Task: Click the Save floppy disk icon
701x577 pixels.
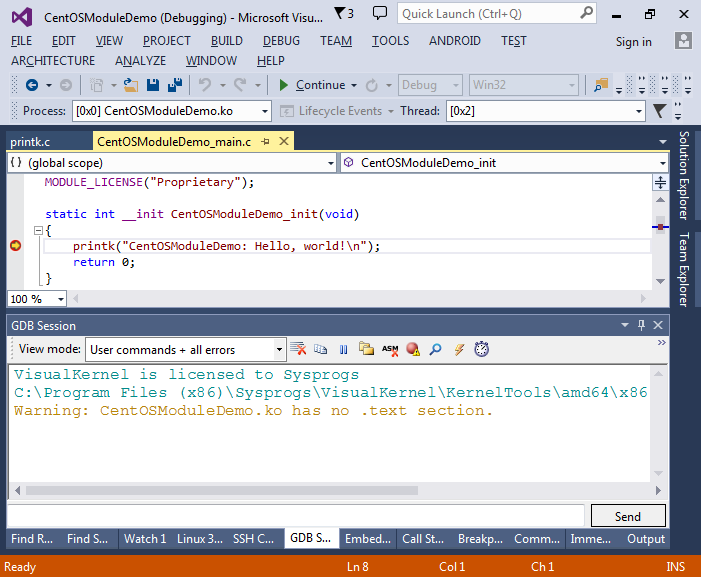Action: [153, 85]
